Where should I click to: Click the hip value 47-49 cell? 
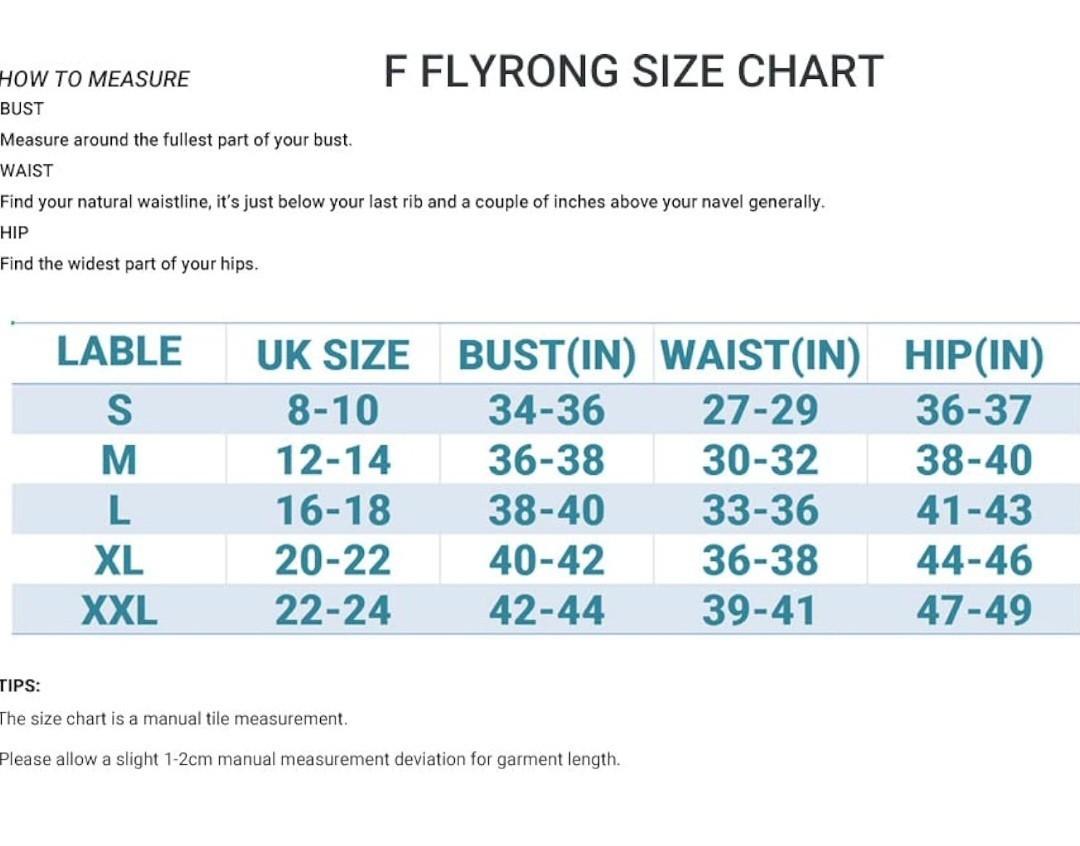pos(974,610)
